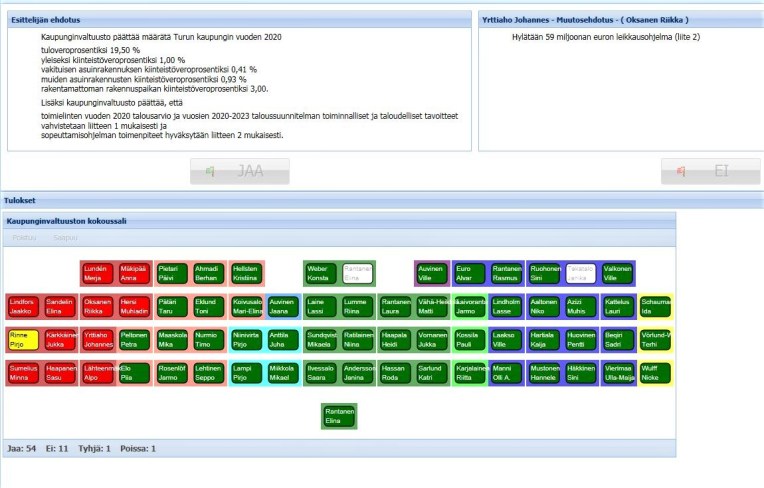Select the Wulff Nicke seat tile
The image size is (764, 488).
652,374
